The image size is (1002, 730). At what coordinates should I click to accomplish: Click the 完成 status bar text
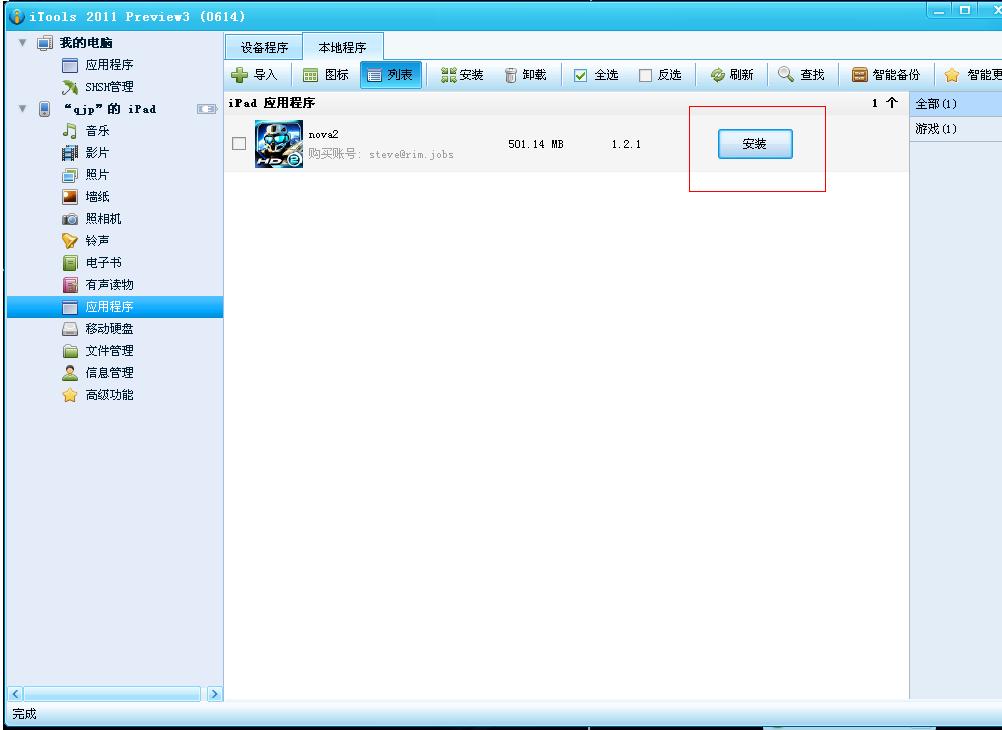click(x=24, y=714)
